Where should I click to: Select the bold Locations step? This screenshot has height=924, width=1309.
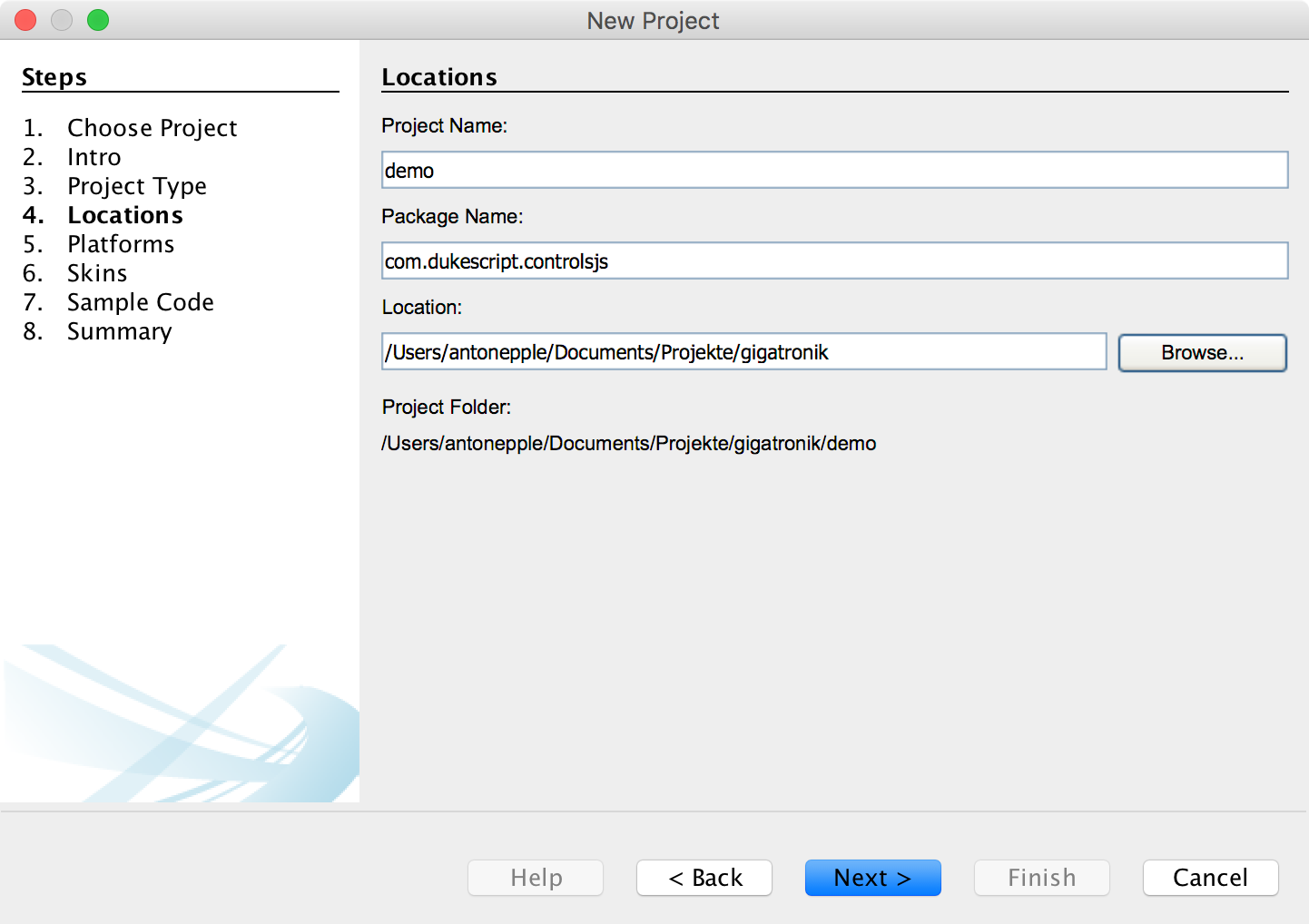125,215
